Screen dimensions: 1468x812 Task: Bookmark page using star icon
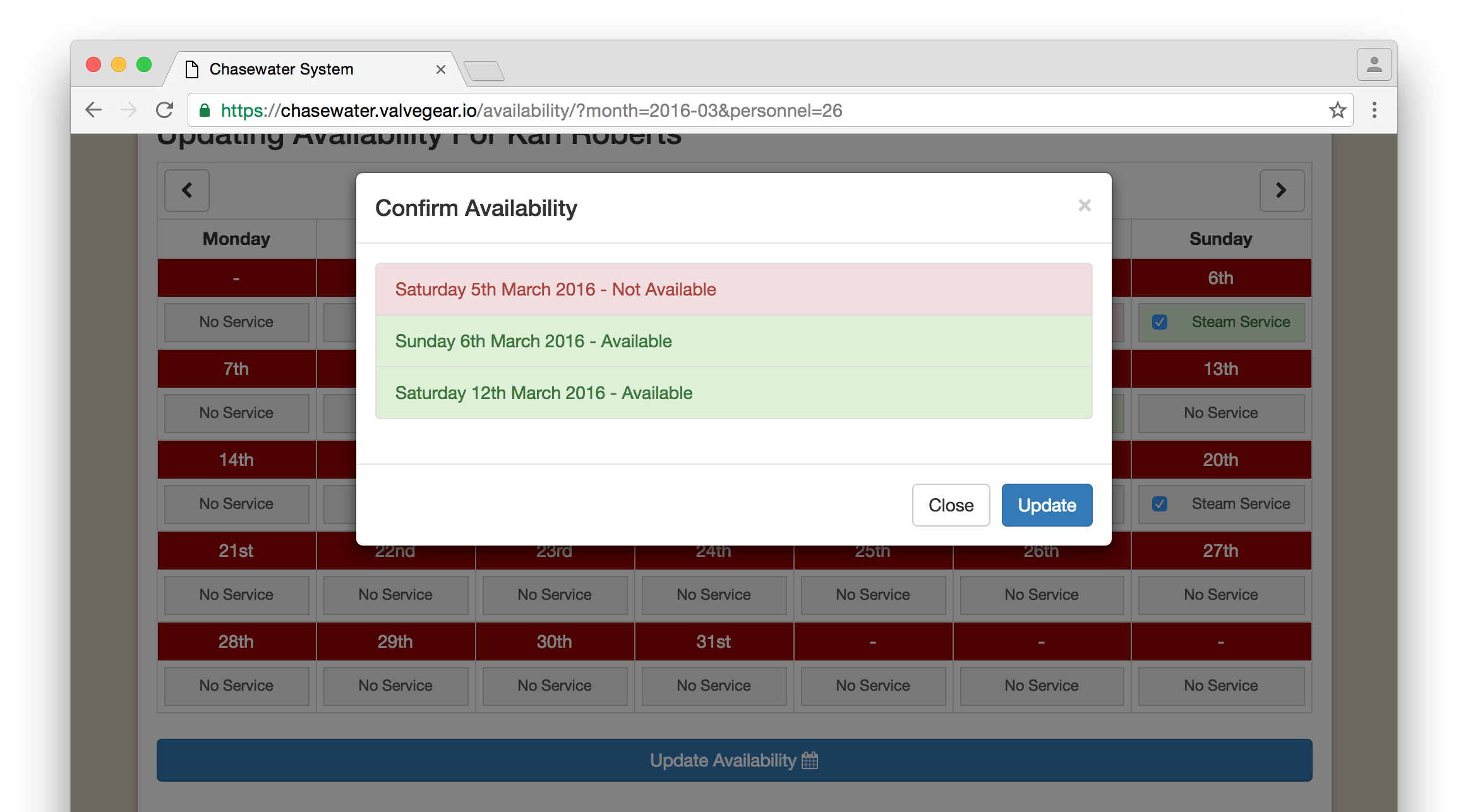point(1337,110)
